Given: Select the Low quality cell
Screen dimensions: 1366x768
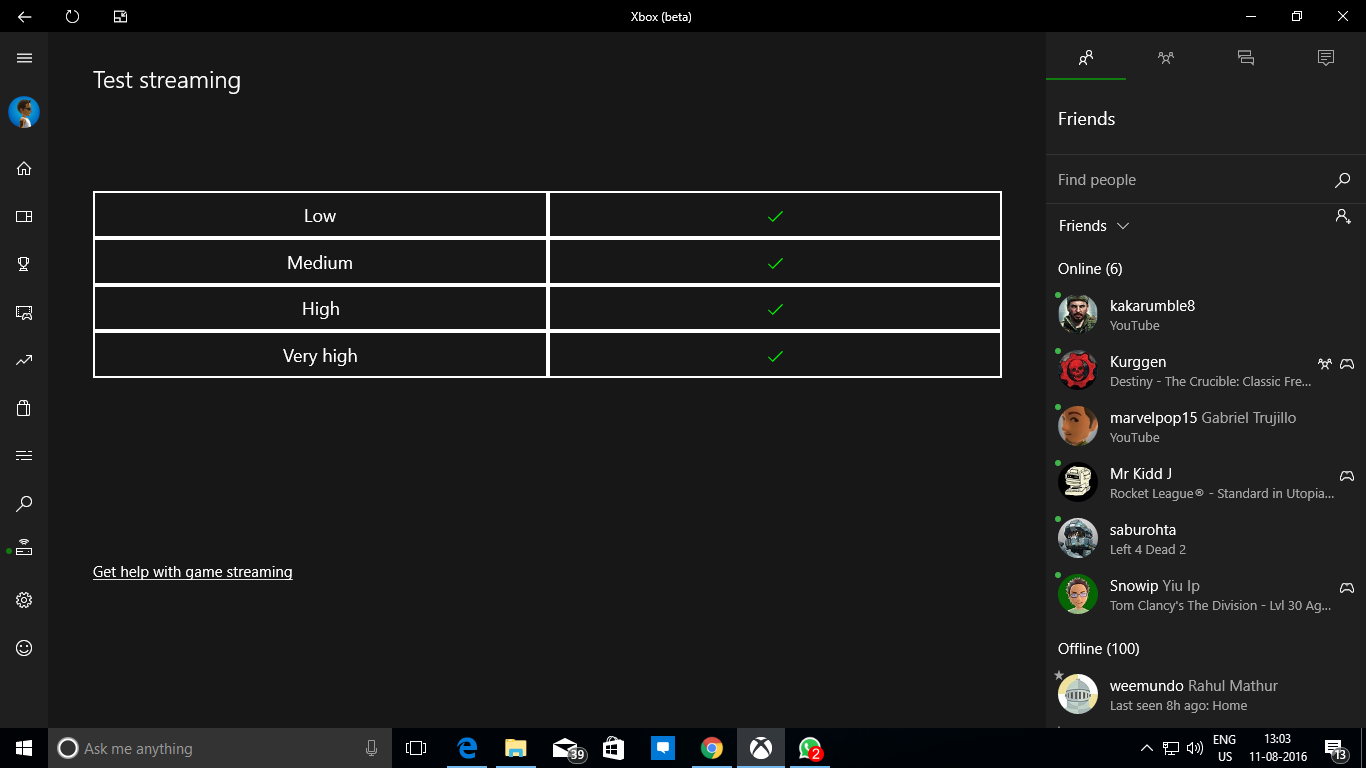Looking at the screenshot, I should click(x=320, y=215).
